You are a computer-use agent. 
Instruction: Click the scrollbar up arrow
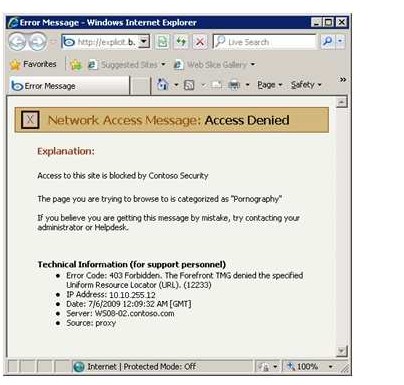coord(342,102)
